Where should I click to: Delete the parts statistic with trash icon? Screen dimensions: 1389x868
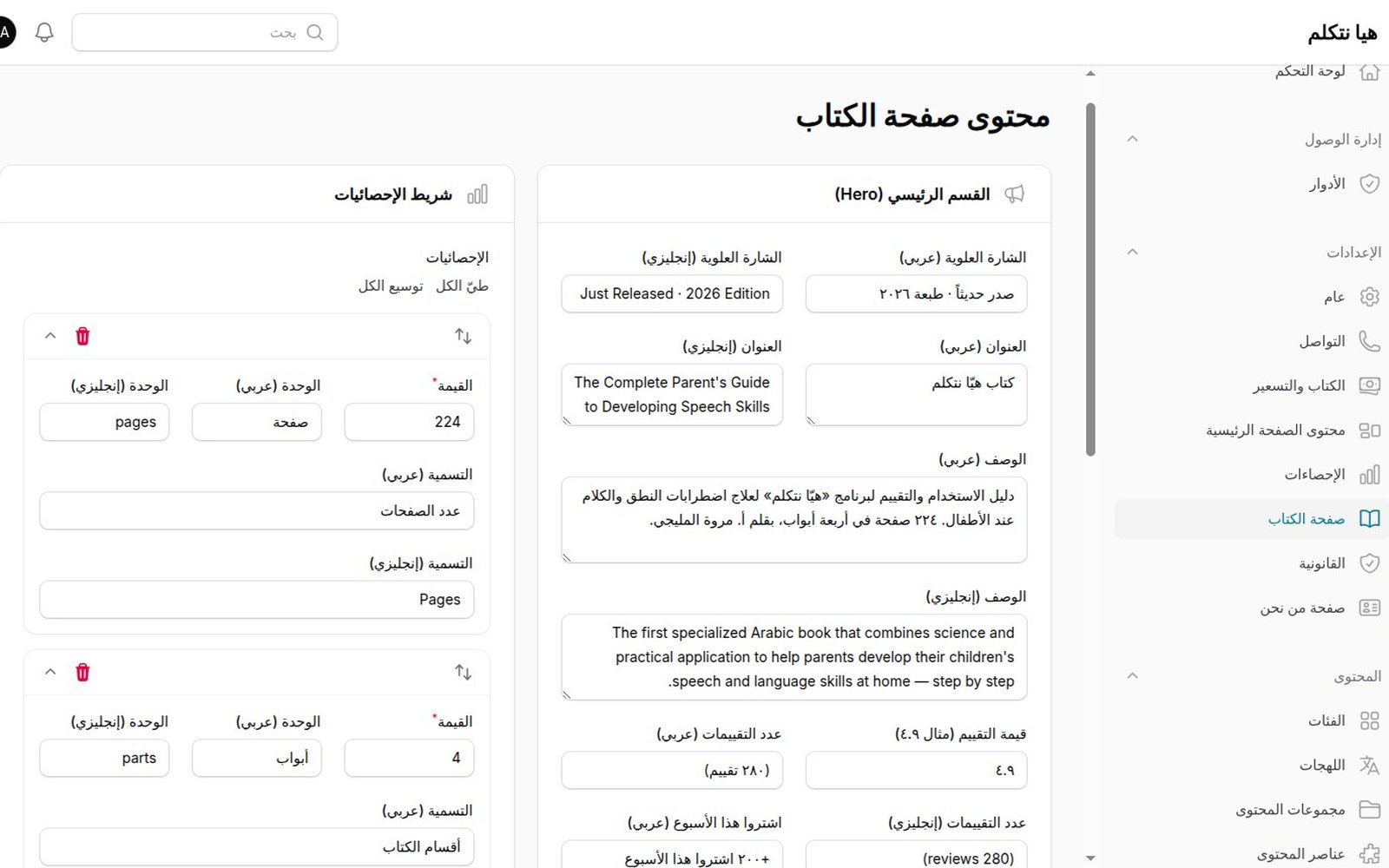tap(82, 672)
